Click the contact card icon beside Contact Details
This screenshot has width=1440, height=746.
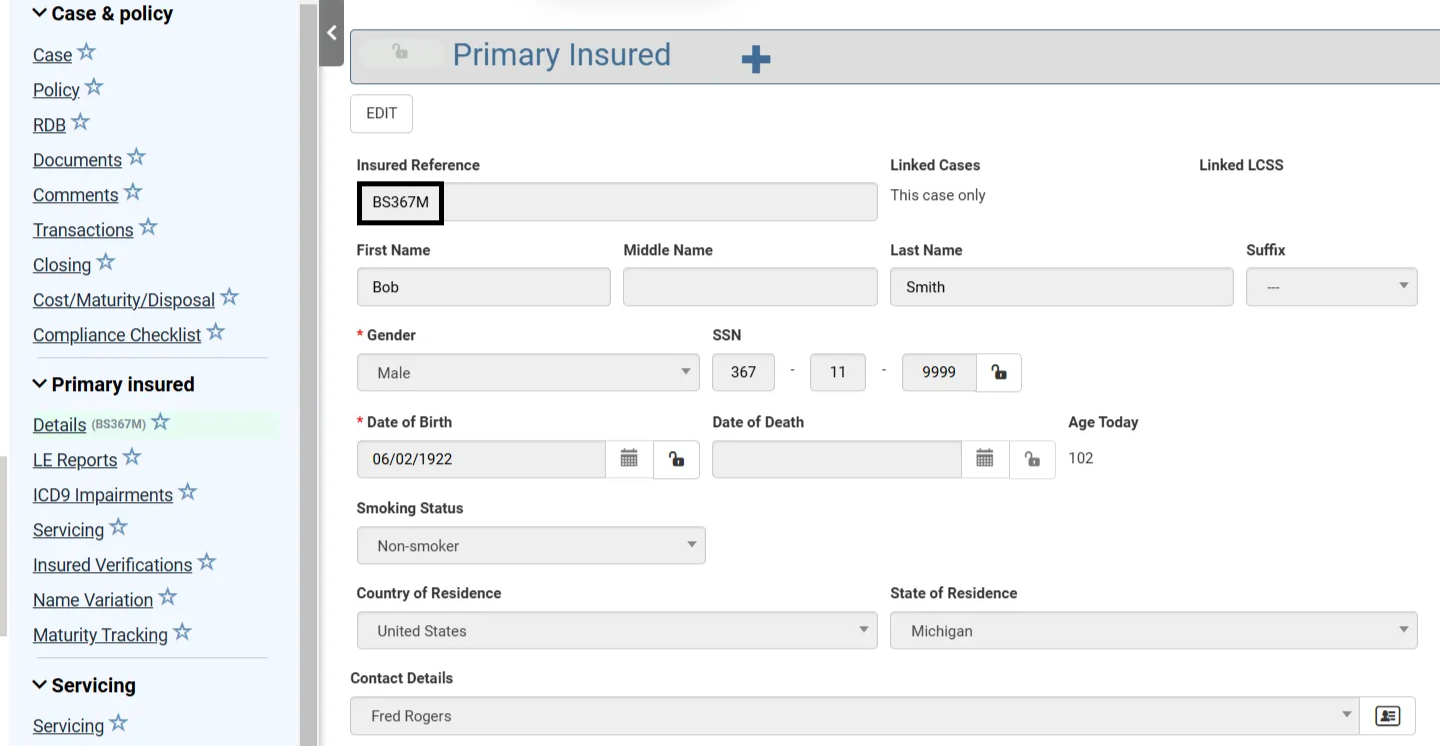(x=1387, y=716)
